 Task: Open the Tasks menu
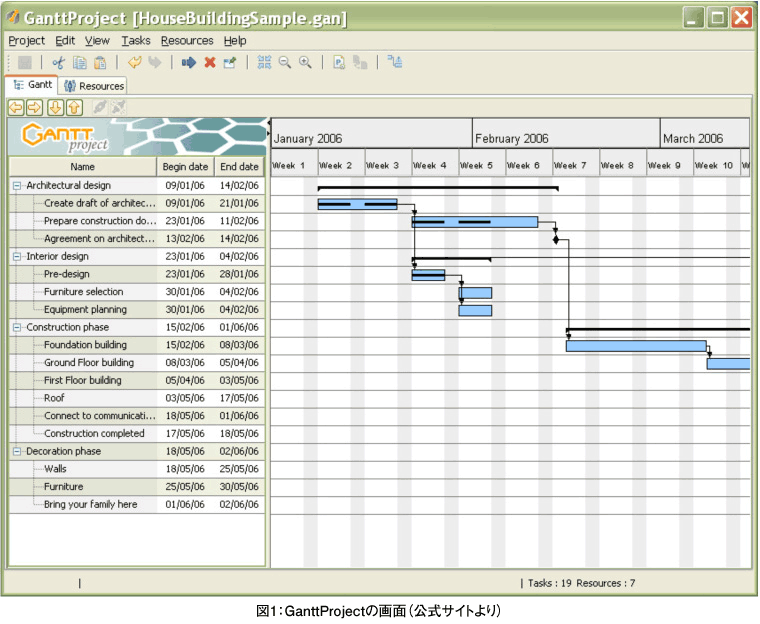136,41
